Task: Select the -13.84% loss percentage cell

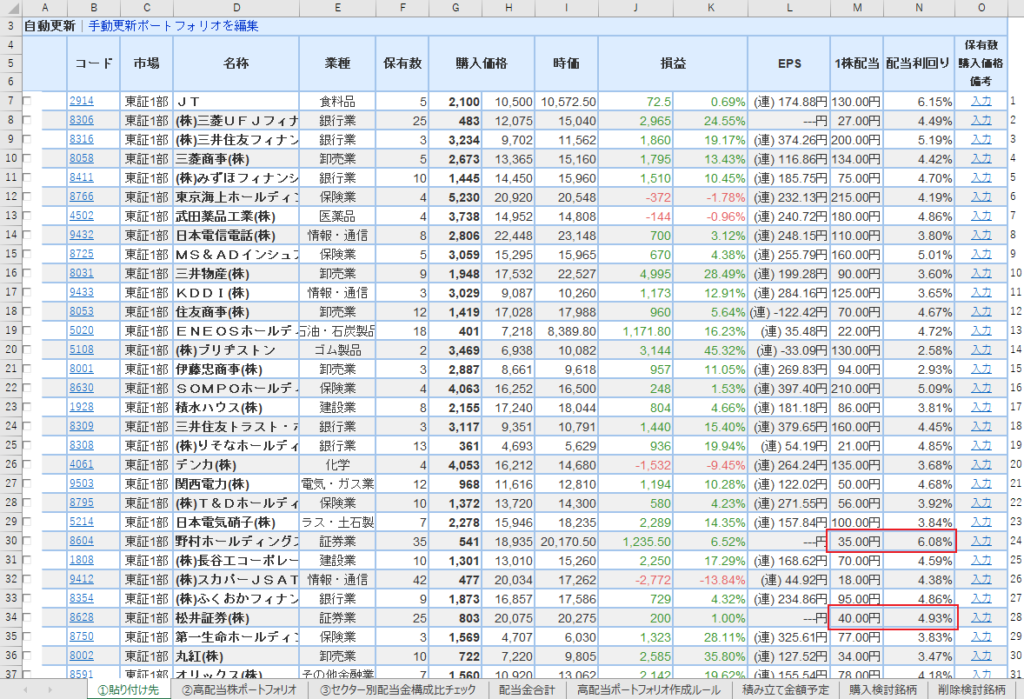Action: coord(711,579)
